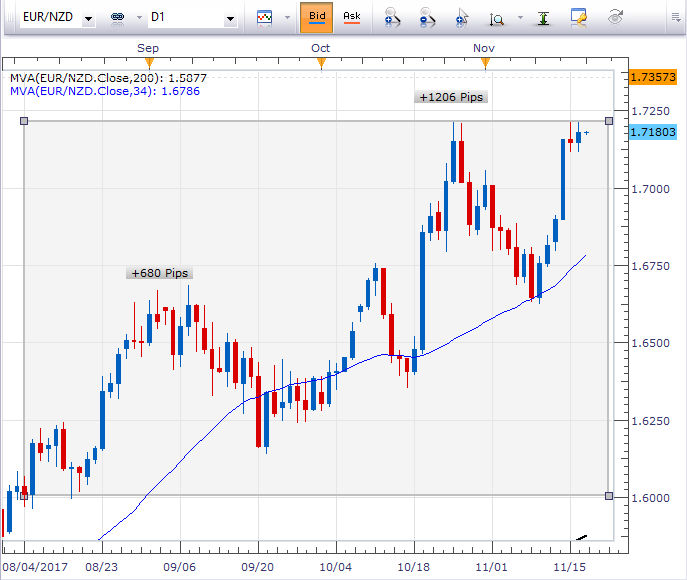
Task: Select the cursor zoom pointer tool
Action: [461, 18]
